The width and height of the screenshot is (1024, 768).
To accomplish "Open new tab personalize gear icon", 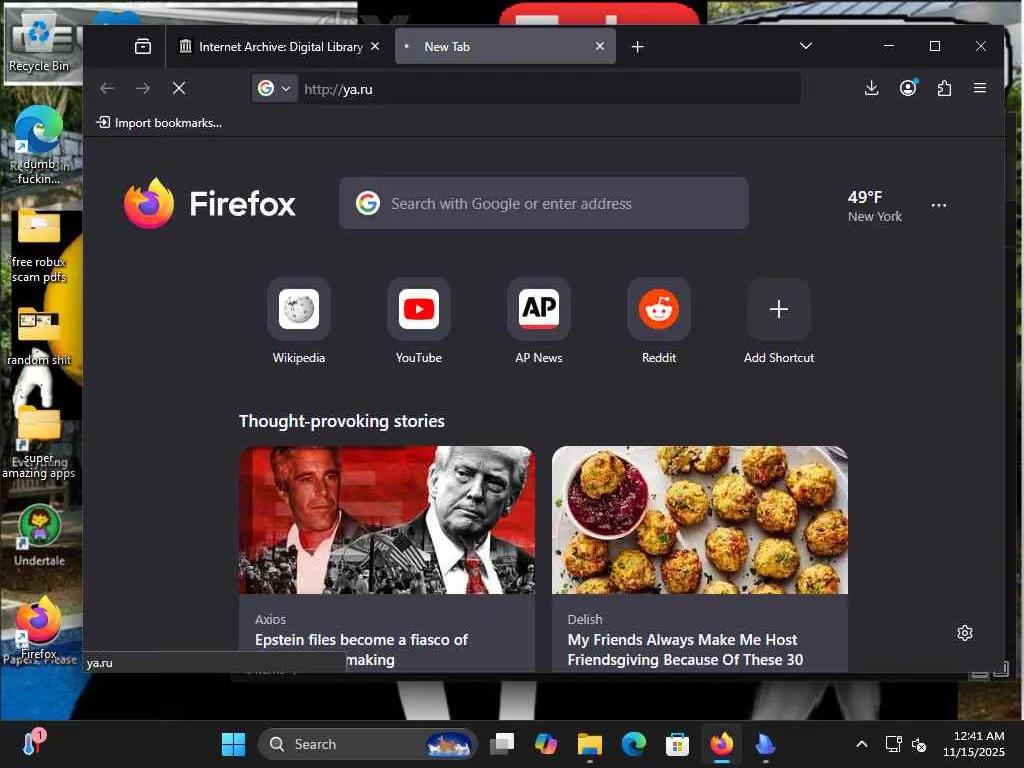I will point(965,633).
